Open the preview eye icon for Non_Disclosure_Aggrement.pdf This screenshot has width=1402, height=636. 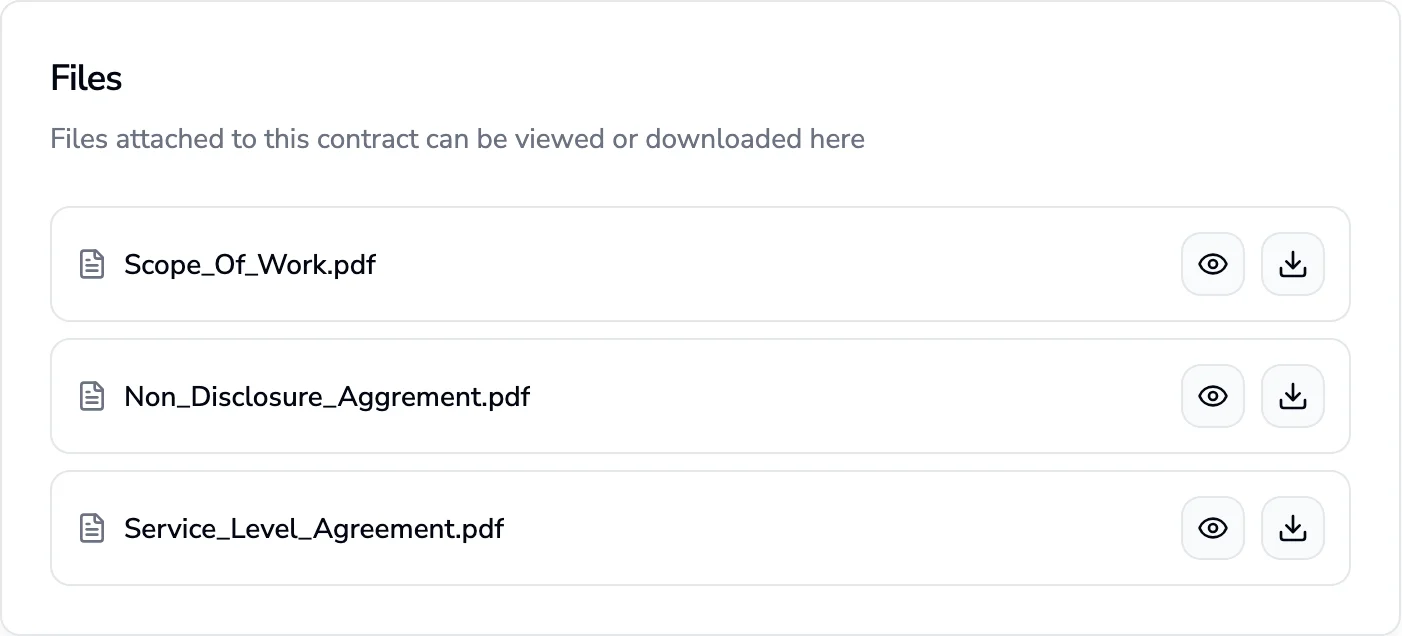coord(1212,396)
